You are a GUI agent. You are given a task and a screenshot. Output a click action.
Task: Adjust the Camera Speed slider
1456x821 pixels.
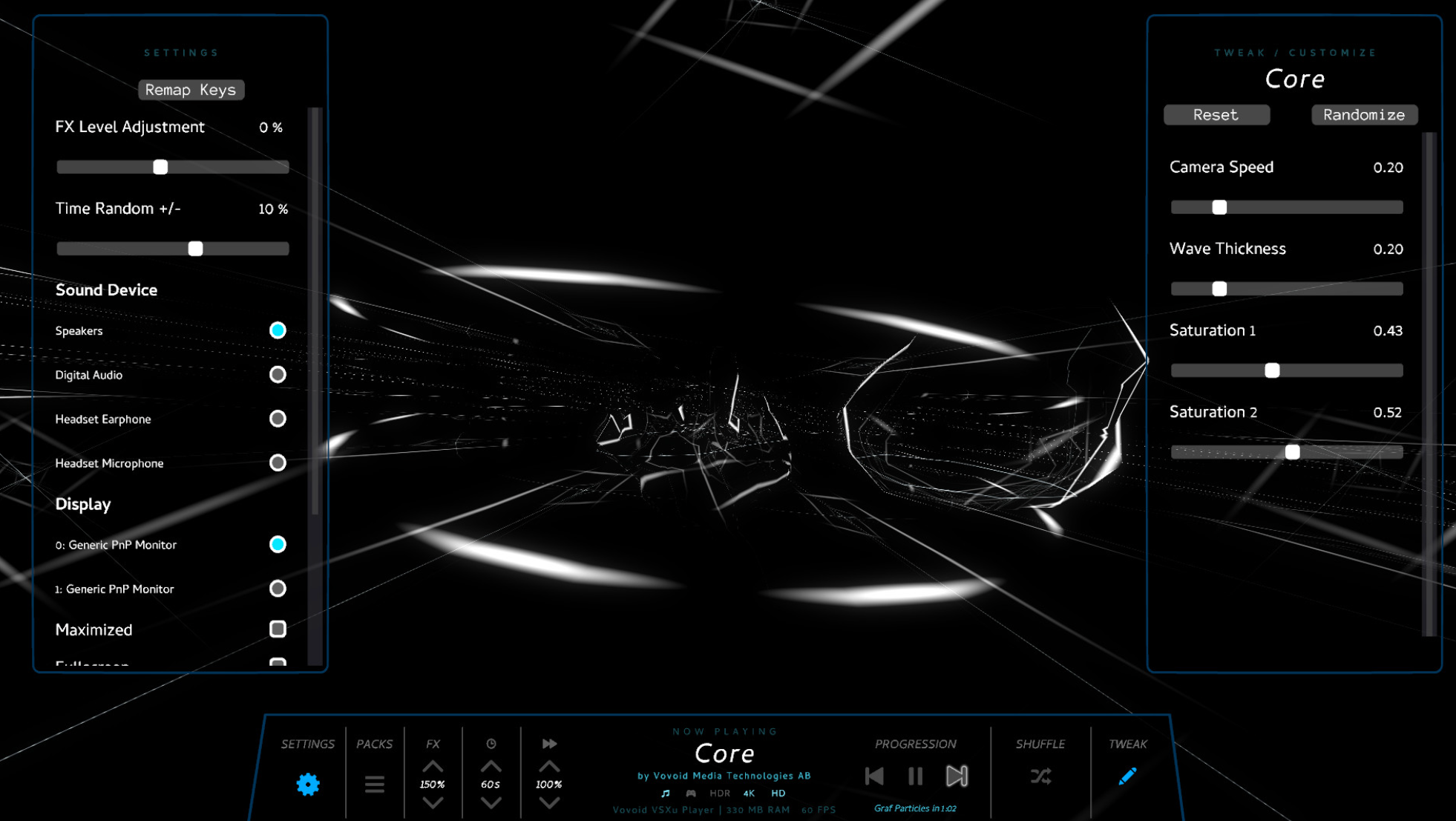pyautogui.click(x=1219, y=207)
